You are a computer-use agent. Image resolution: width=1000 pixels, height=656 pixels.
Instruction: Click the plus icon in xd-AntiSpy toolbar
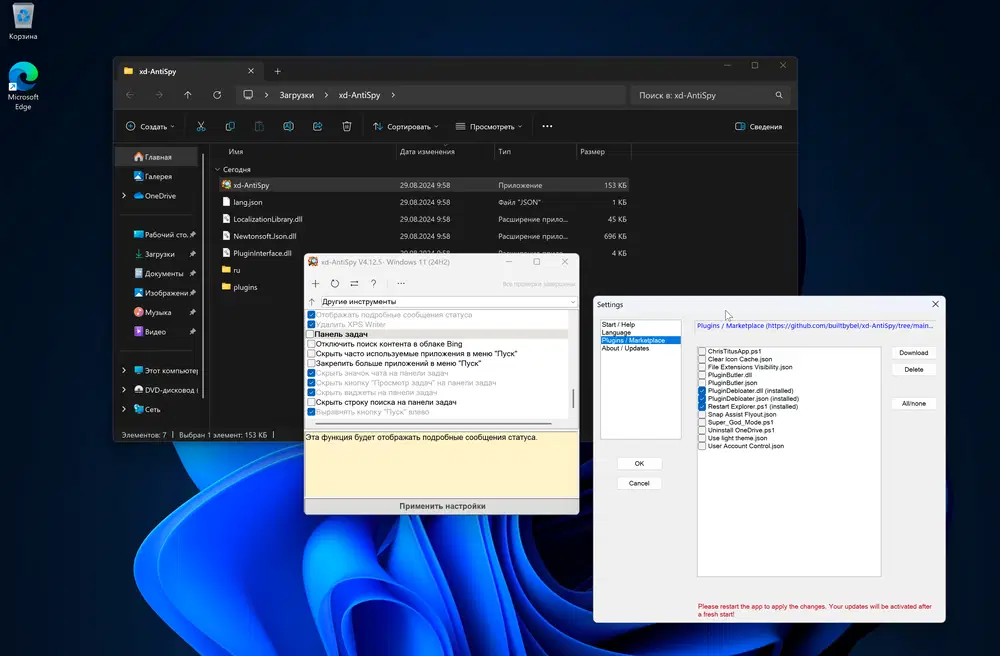(x=316, y=284)
